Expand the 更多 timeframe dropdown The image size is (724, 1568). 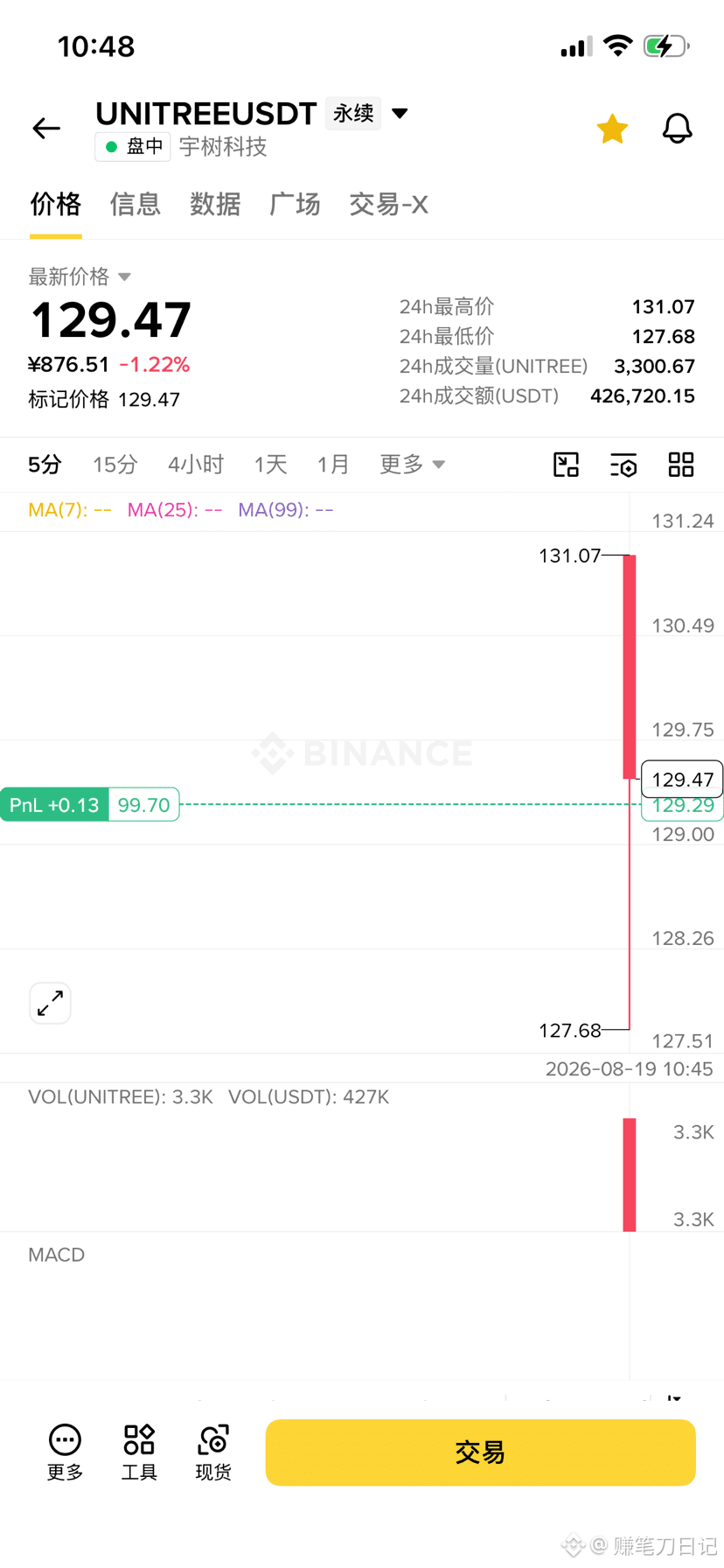click(412, 465)
